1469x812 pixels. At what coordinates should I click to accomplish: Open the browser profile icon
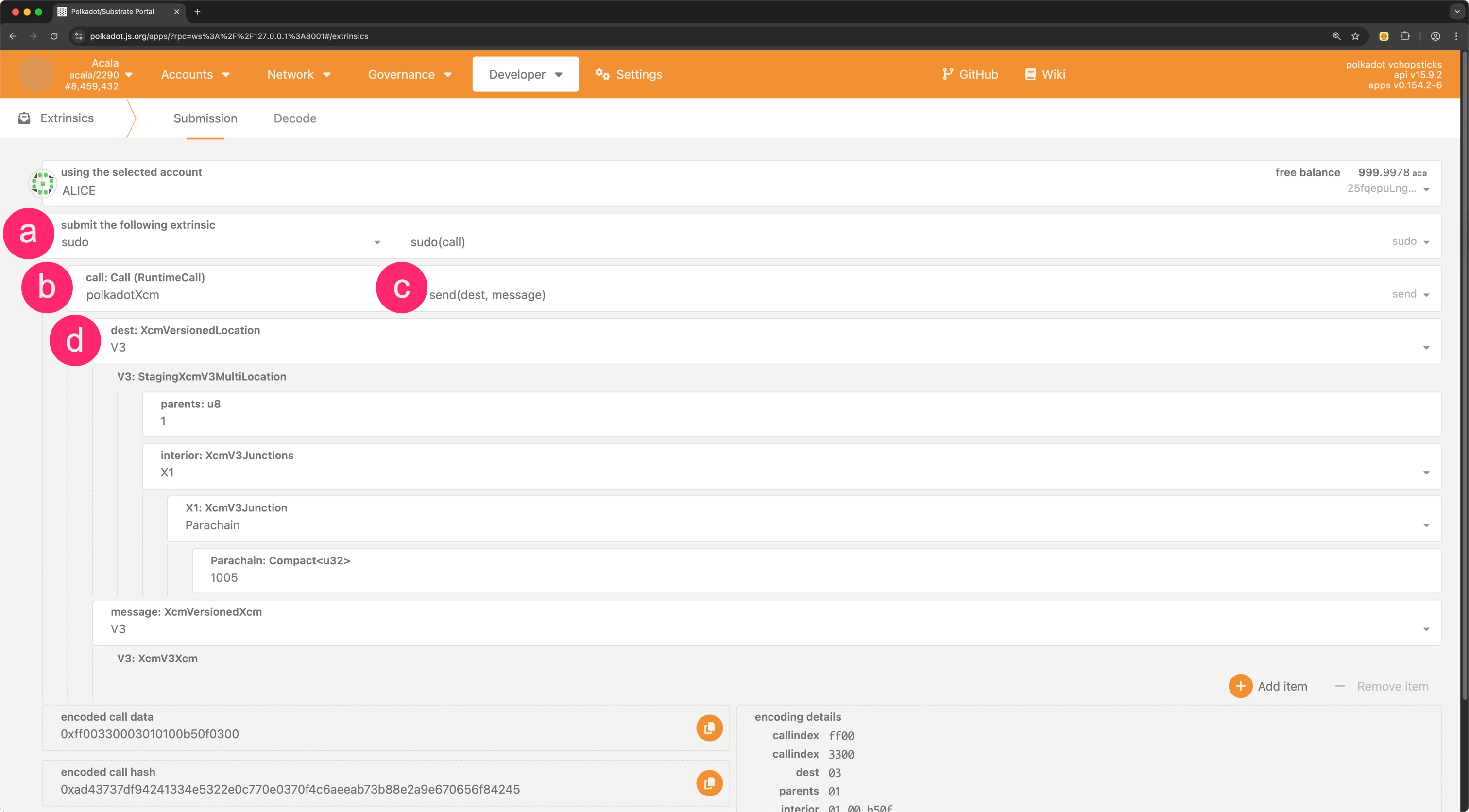point(1435,36)
